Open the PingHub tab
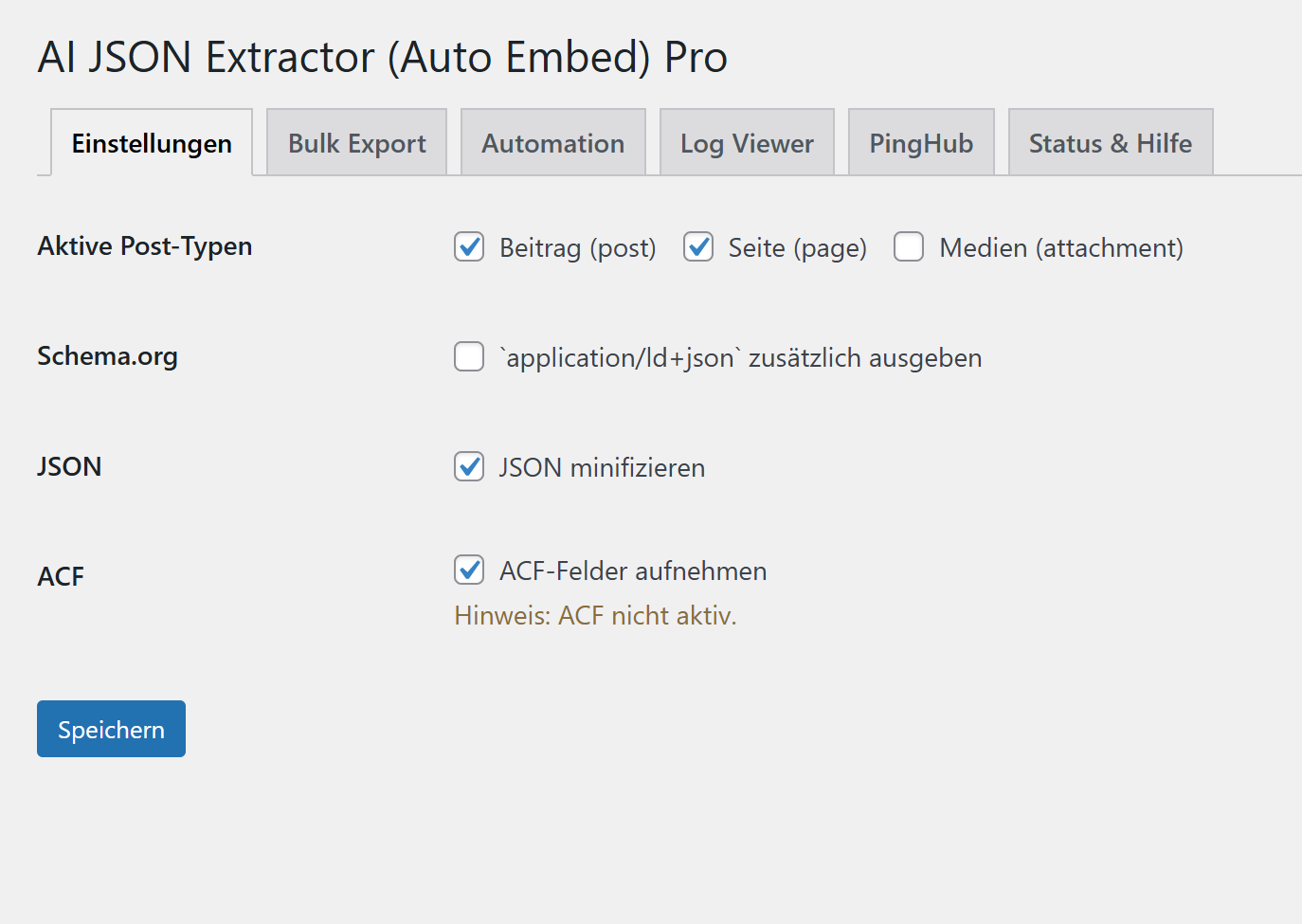Image resolution: width=1302 pixels, height=924 pixels. coord(920,142)
